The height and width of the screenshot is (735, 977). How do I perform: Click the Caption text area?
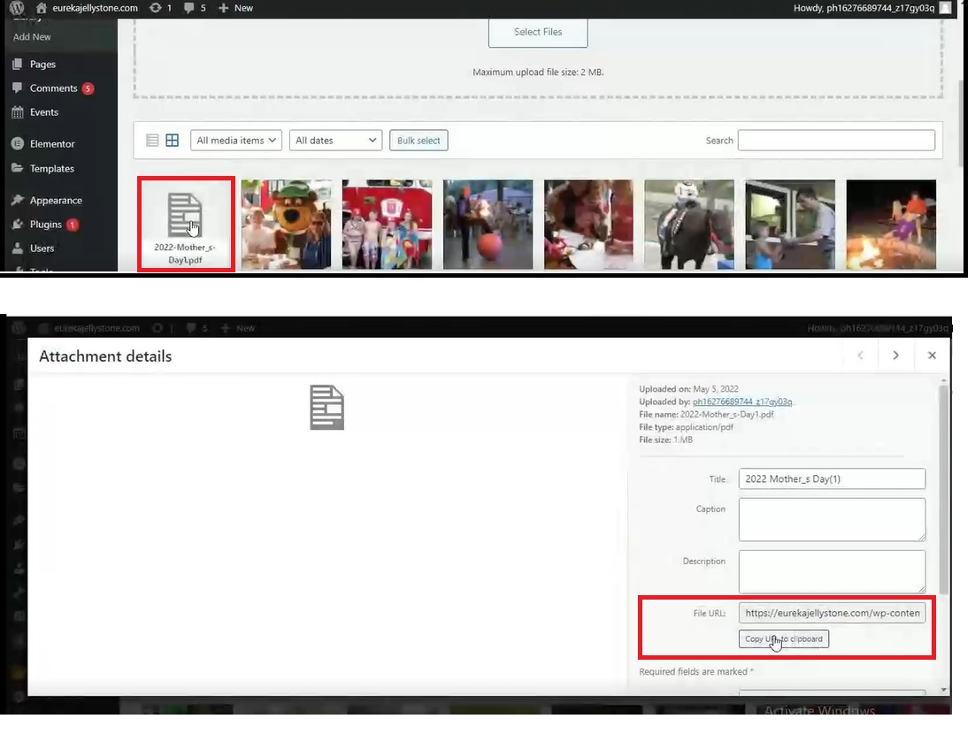[832, 519]
